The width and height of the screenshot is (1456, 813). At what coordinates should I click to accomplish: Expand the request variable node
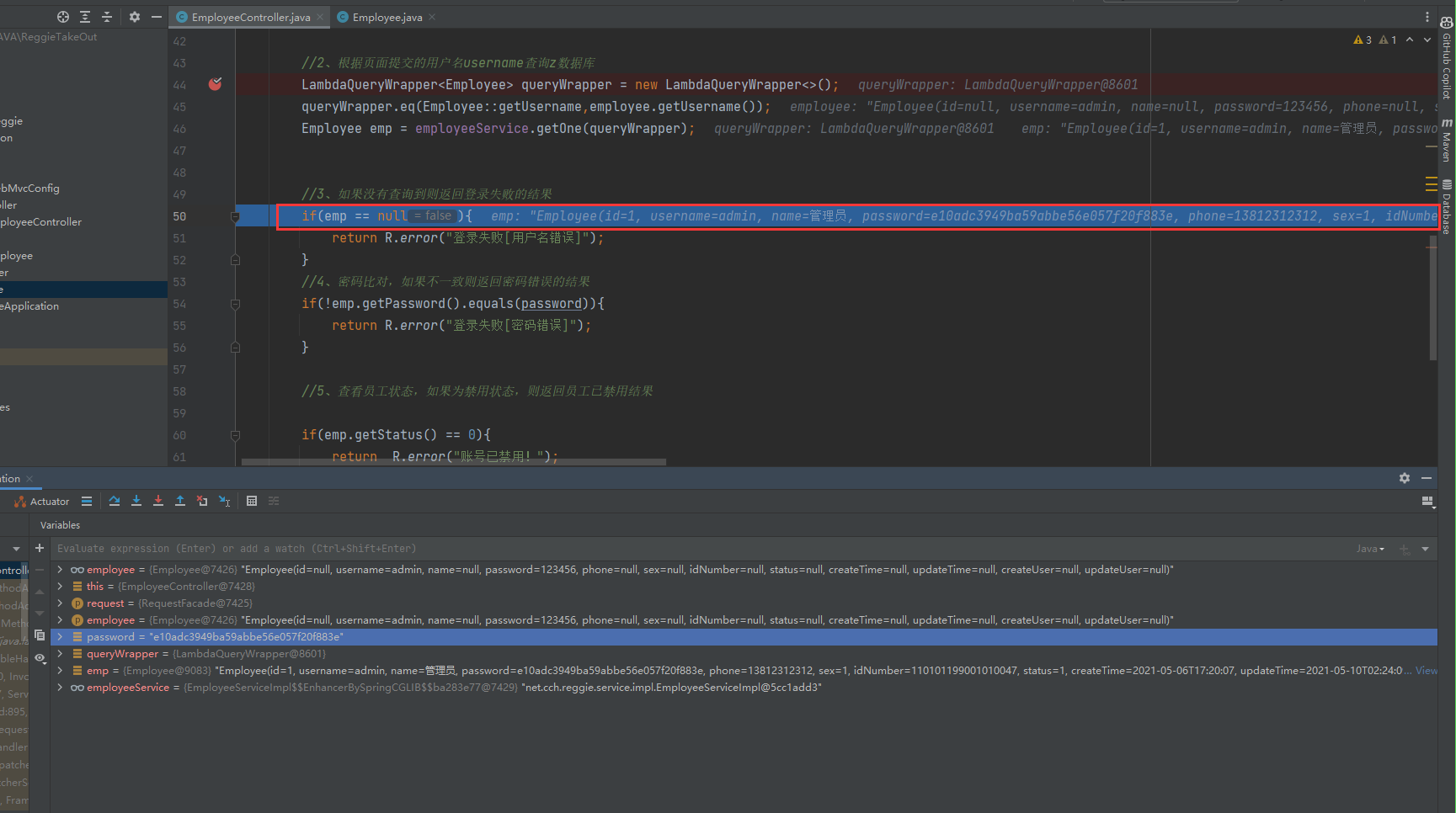click(60, 603)
